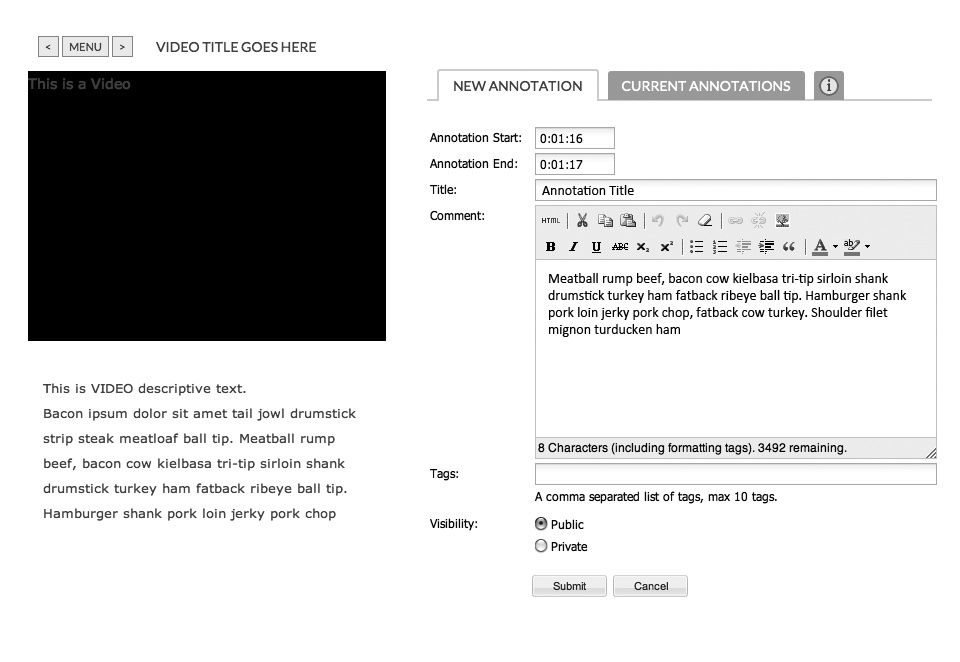
Task: Open the MENU button
Action: click(x=85, y=47)
